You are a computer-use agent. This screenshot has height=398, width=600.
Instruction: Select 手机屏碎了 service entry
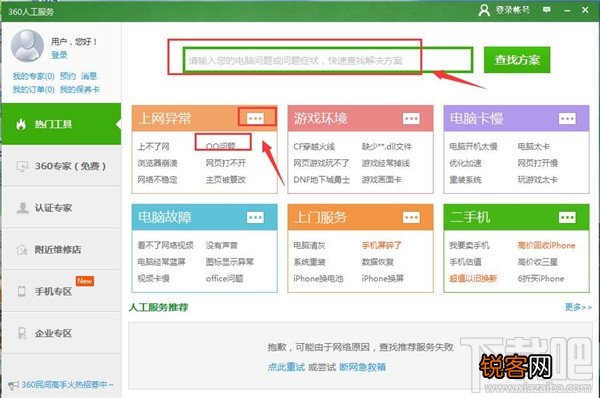(x=382, y=245)
